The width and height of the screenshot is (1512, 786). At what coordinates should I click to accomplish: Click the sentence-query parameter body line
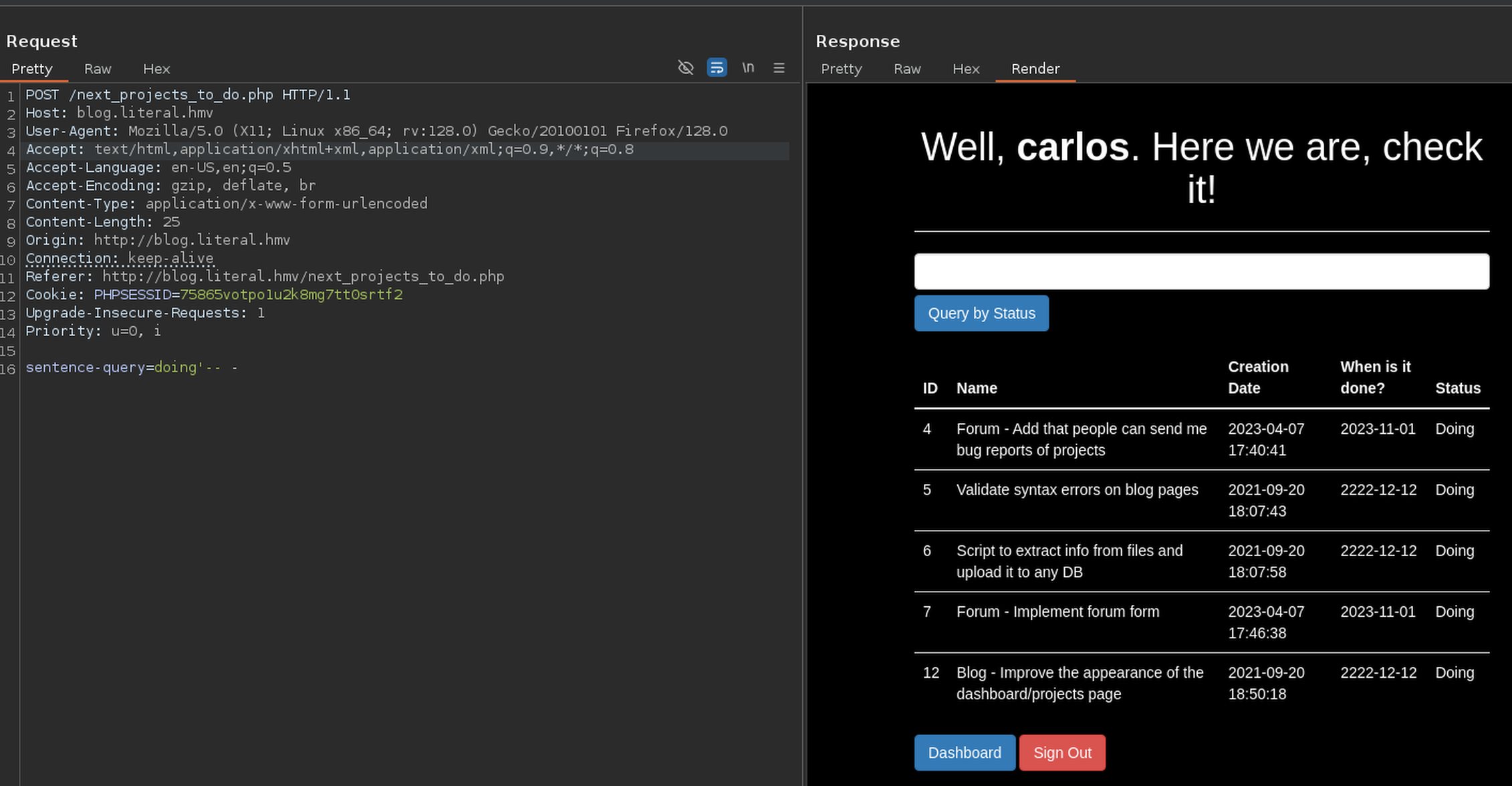click(x=132, y=368)
